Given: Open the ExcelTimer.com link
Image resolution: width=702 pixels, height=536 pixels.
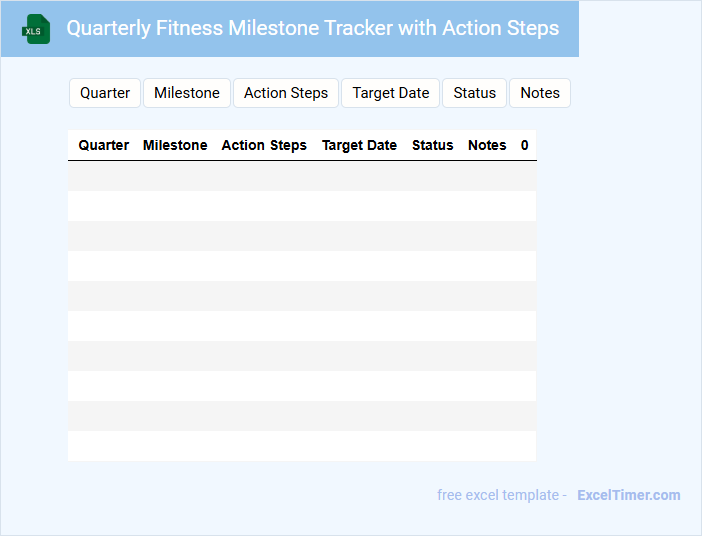Looking at the screenshot, I should 628,495.
